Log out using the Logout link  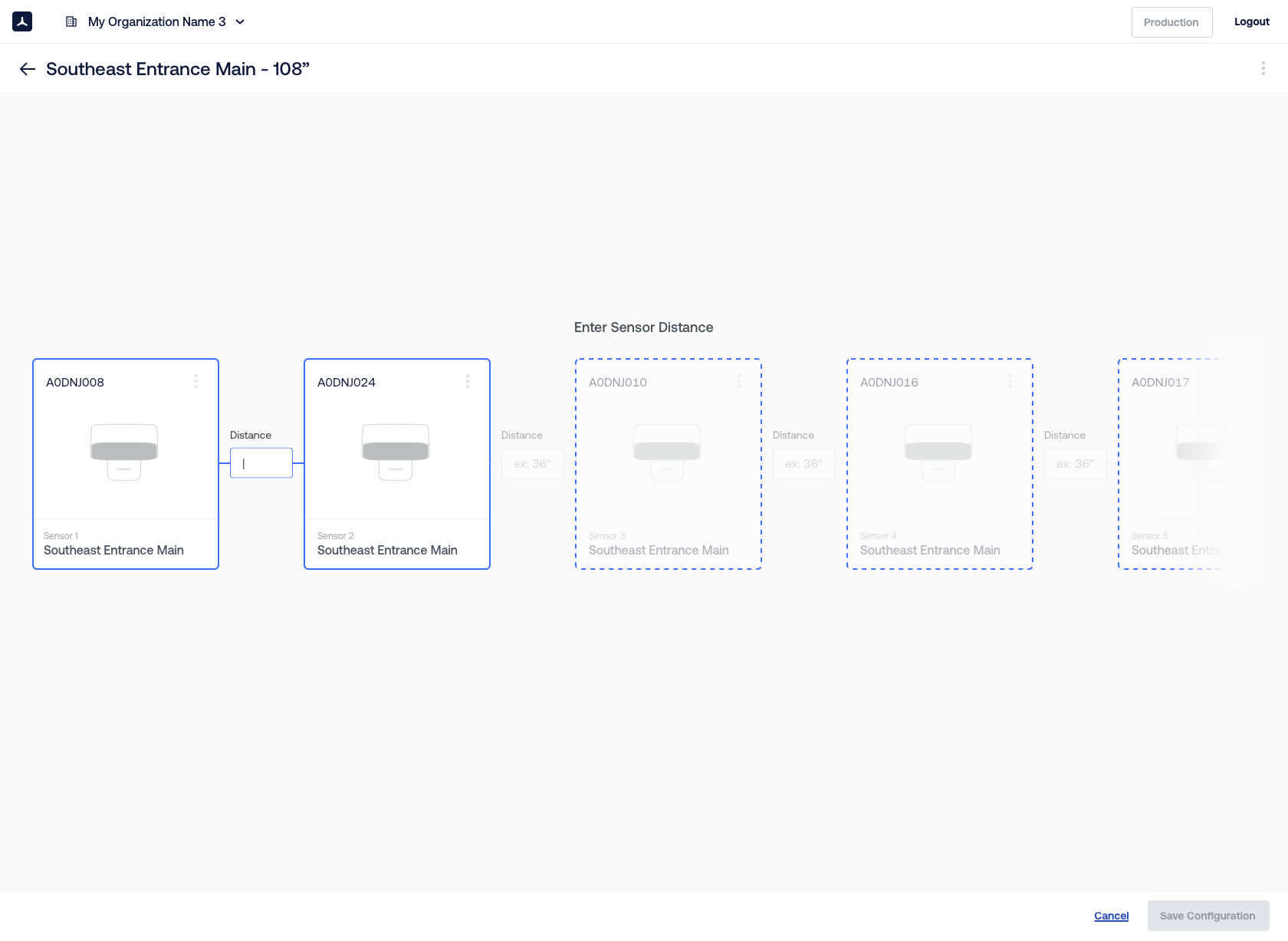1251,21
